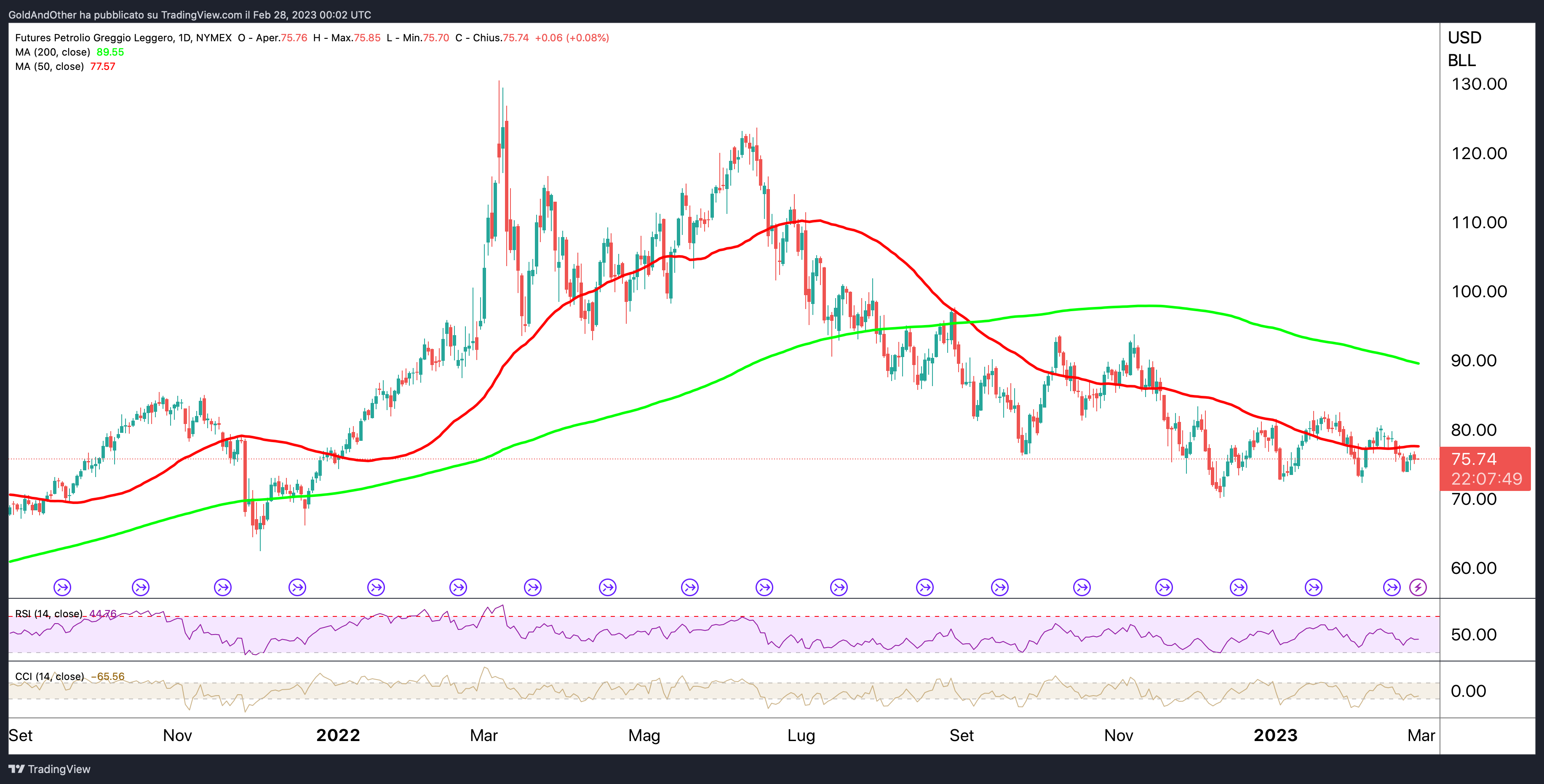This screenshot has width=1544, height=784.
Task: Click the TradingView logo at bottom left
Action: click(50, 769)
